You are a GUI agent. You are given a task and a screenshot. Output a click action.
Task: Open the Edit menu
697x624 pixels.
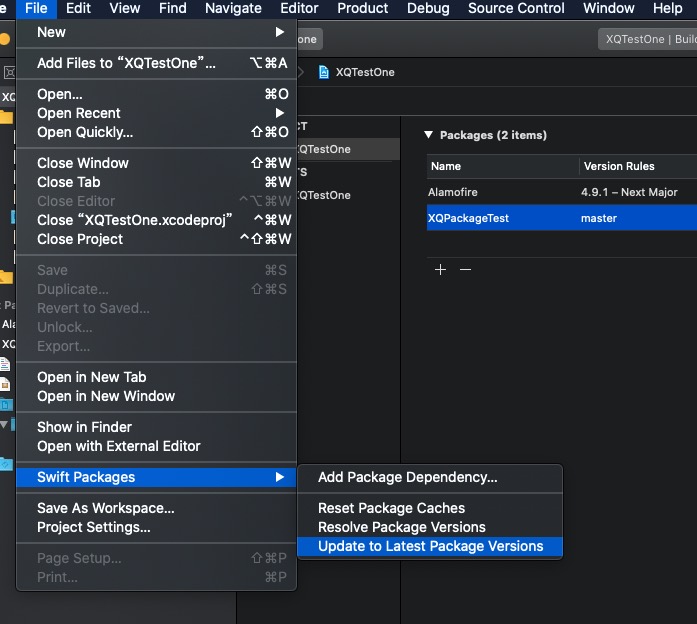(x=78, y=8)
